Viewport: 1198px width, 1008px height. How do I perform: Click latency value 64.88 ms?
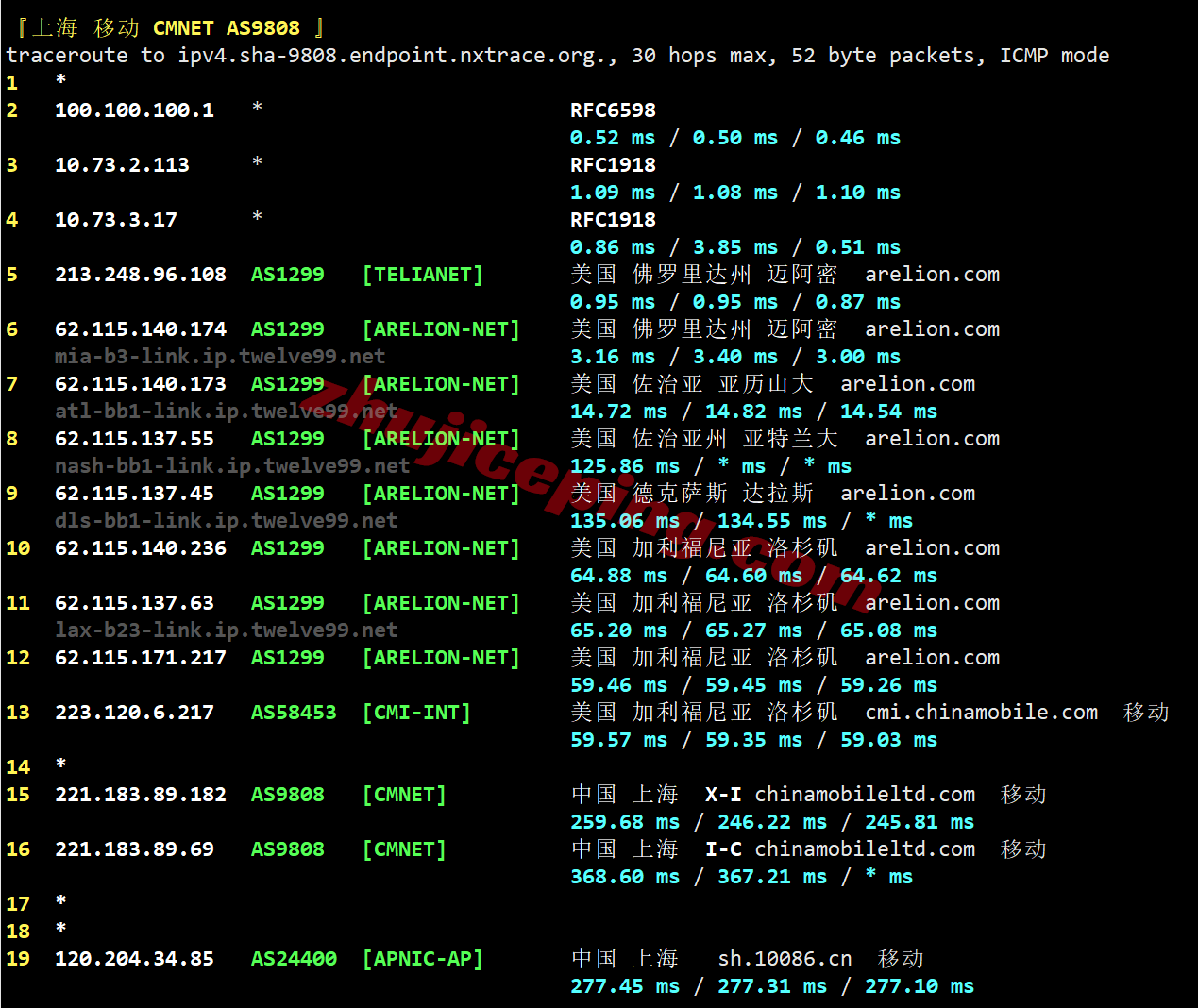tap(618, 576)
